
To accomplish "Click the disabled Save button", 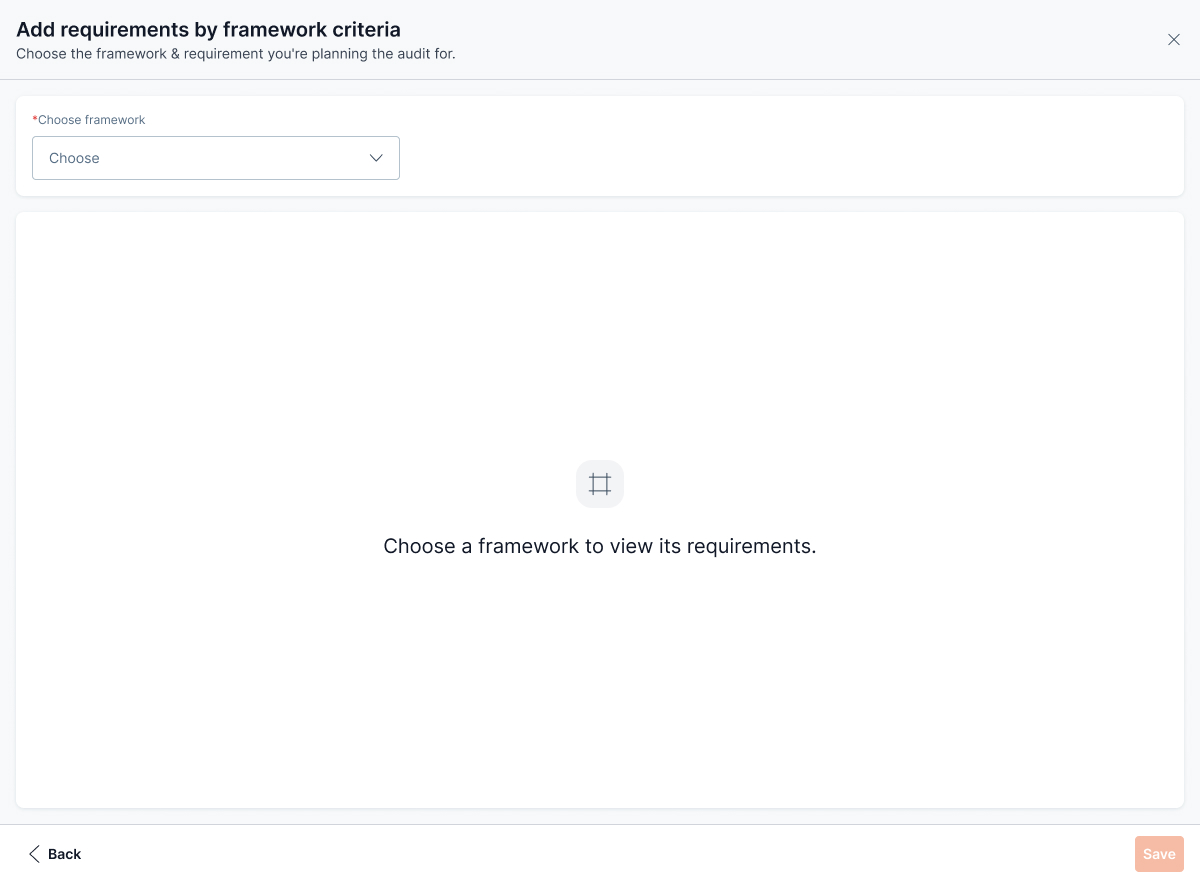I will tap(1159, 854).
